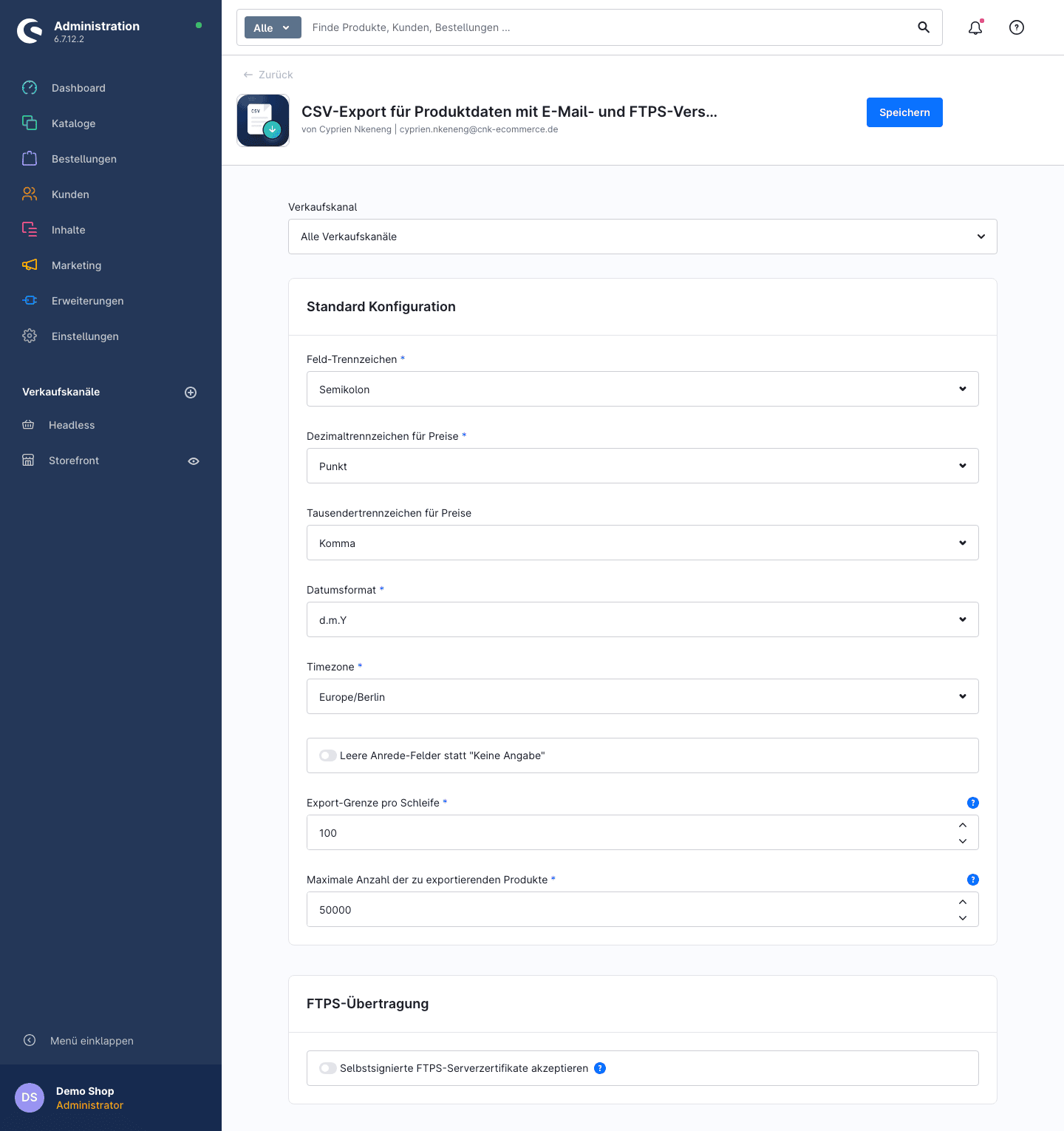Go back via Zurück link
Screen dimensions: 1064x1131
pyautogui.click(x=268, y=75)
